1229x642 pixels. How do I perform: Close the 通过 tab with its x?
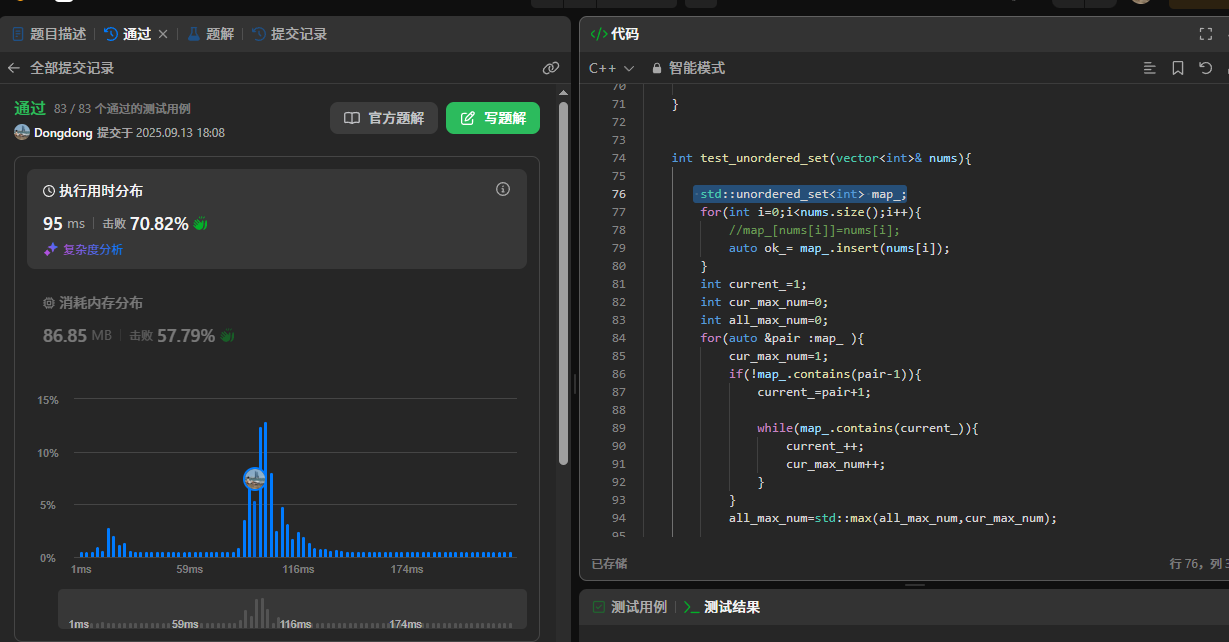pyautogui.click(x=163, y=34)
